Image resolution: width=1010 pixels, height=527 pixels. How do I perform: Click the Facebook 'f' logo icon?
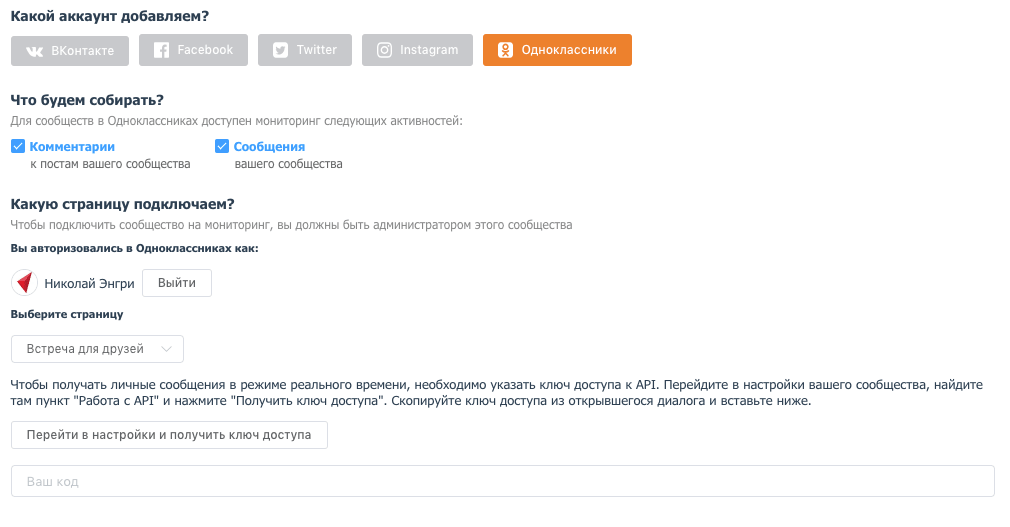pos(162,50)
